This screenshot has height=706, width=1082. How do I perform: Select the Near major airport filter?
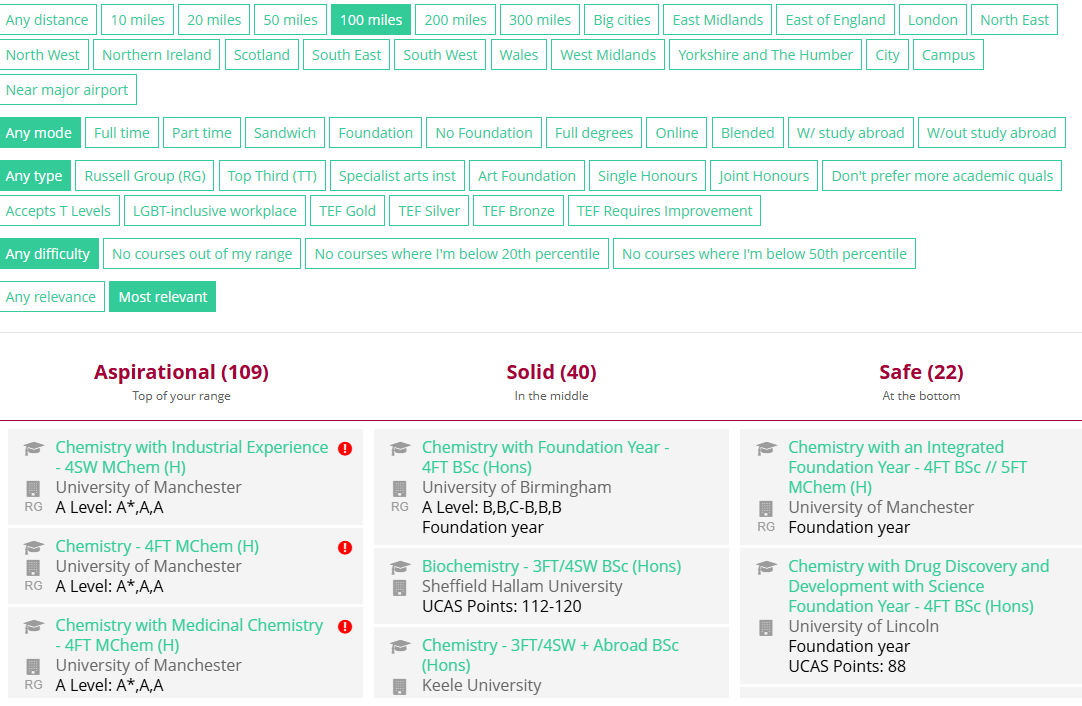pos(67,90)
